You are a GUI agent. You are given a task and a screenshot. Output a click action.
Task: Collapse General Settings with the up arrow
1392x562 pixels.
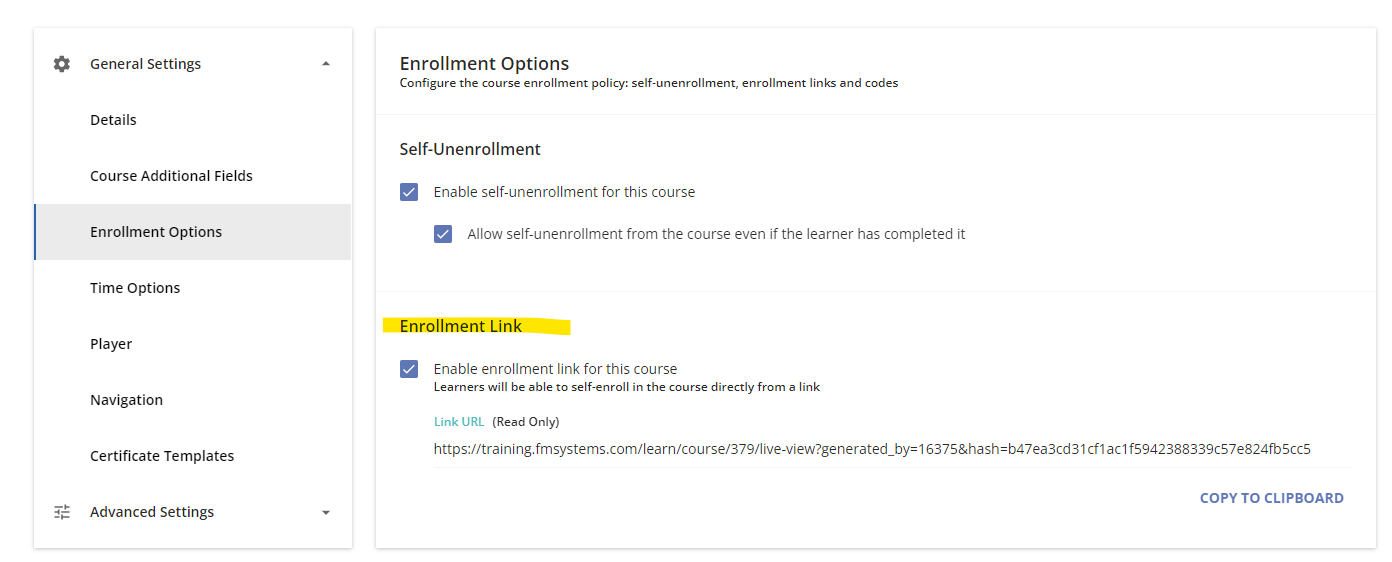click(326, 64)
